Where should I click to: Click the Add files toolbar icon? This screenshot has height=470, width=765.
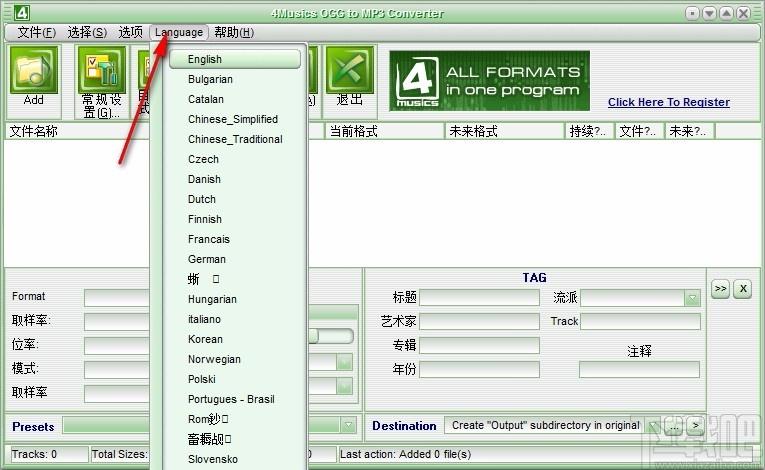(x=34, y=69)
